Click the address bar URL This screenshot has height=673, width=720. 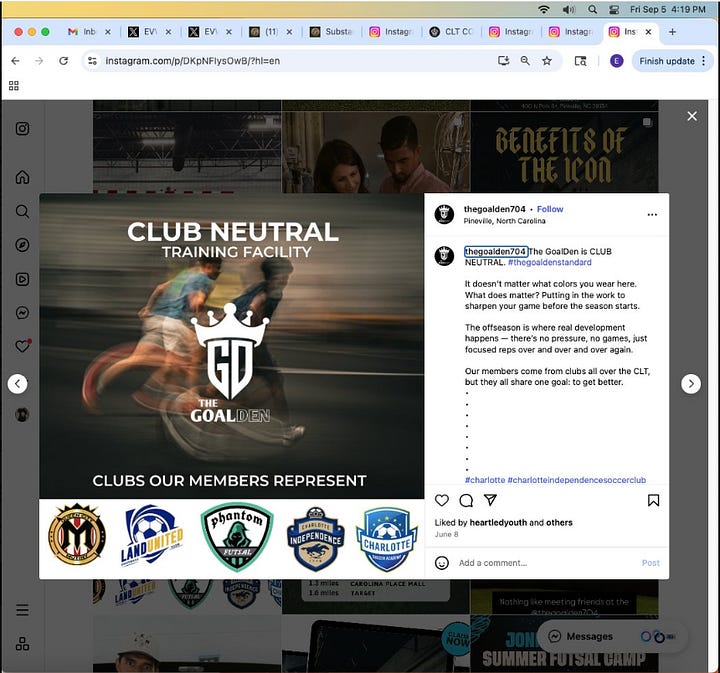click(x=193, y=61)
